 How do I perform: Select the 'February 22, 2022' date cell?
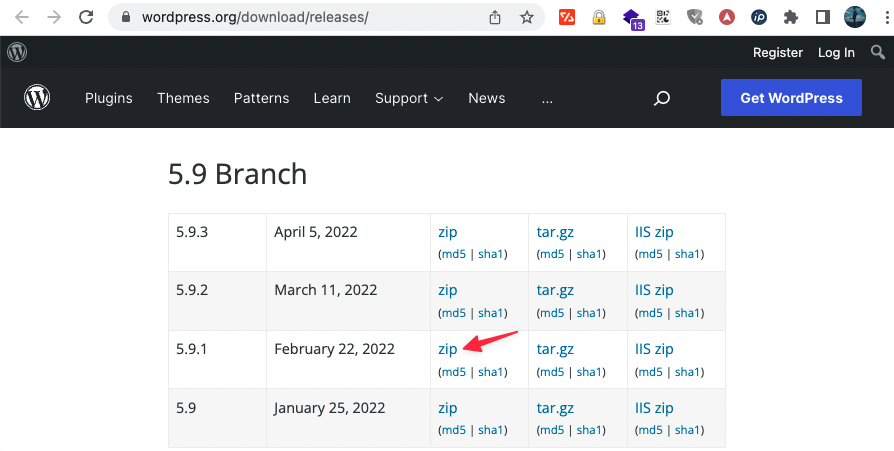[x=334, y=349]
